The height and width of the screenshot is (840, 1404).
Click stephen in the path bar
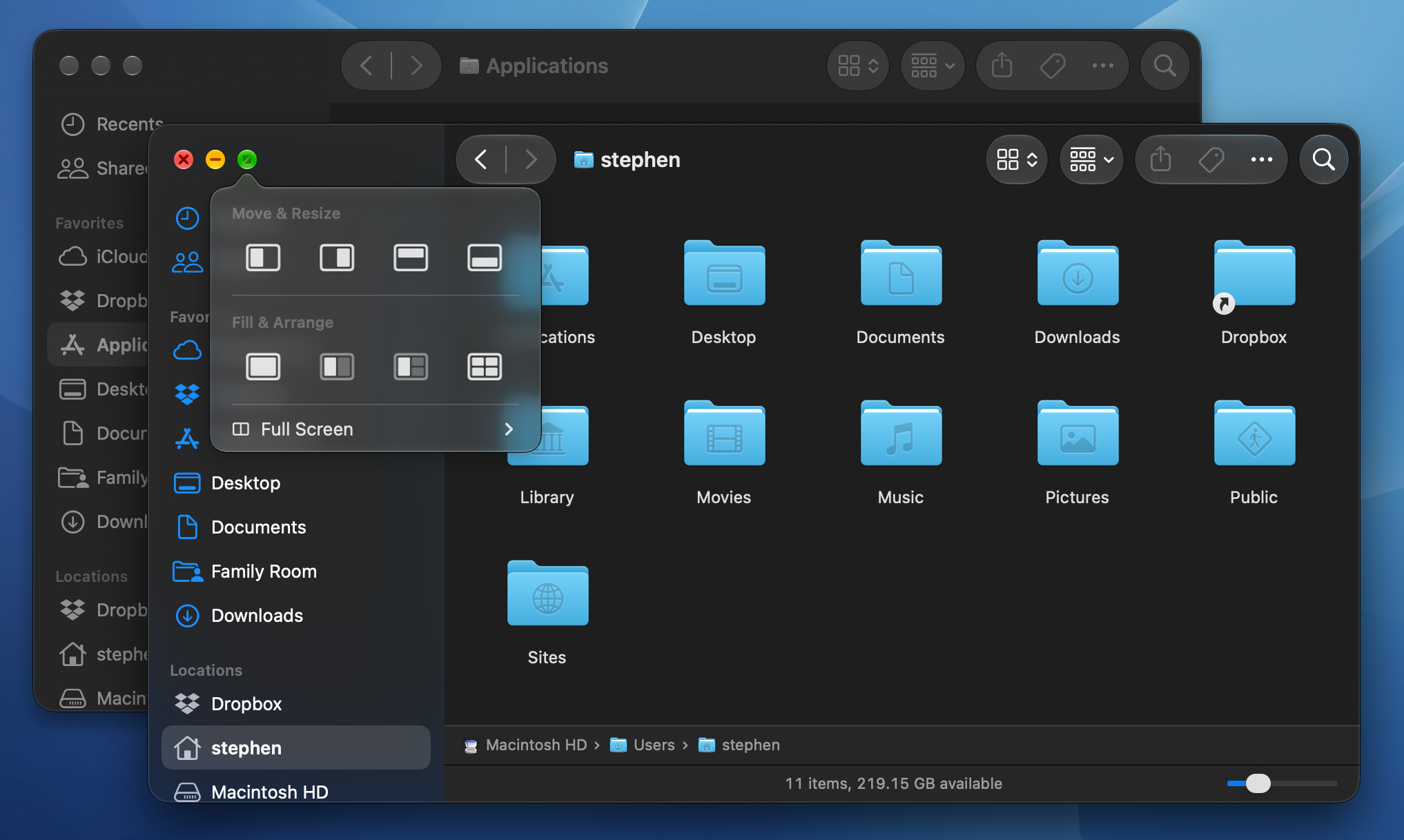coord(739,745)
